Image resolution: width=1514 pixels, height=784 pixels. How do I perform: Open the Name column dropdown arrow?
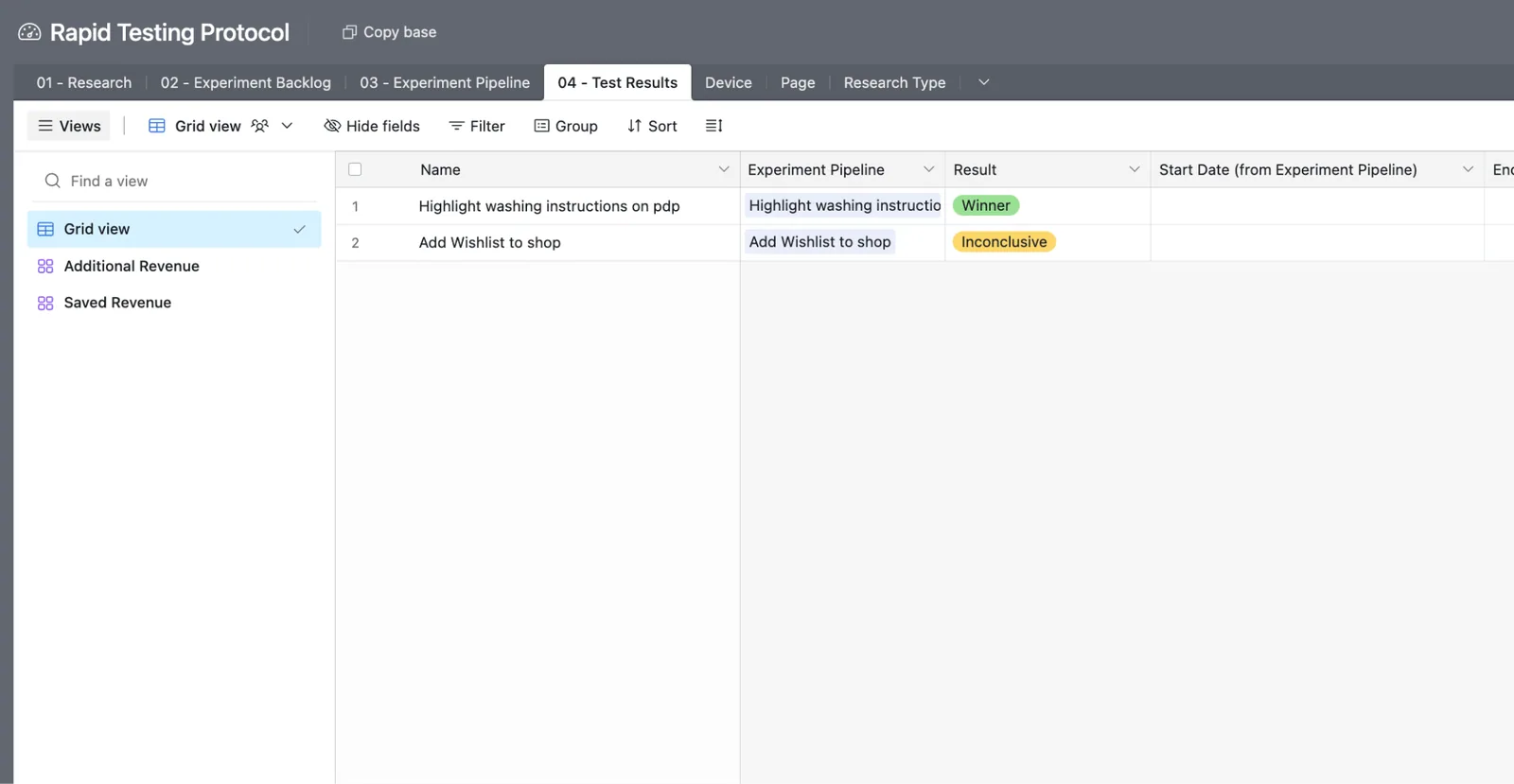pyautogui.click(x=724, y=169)
